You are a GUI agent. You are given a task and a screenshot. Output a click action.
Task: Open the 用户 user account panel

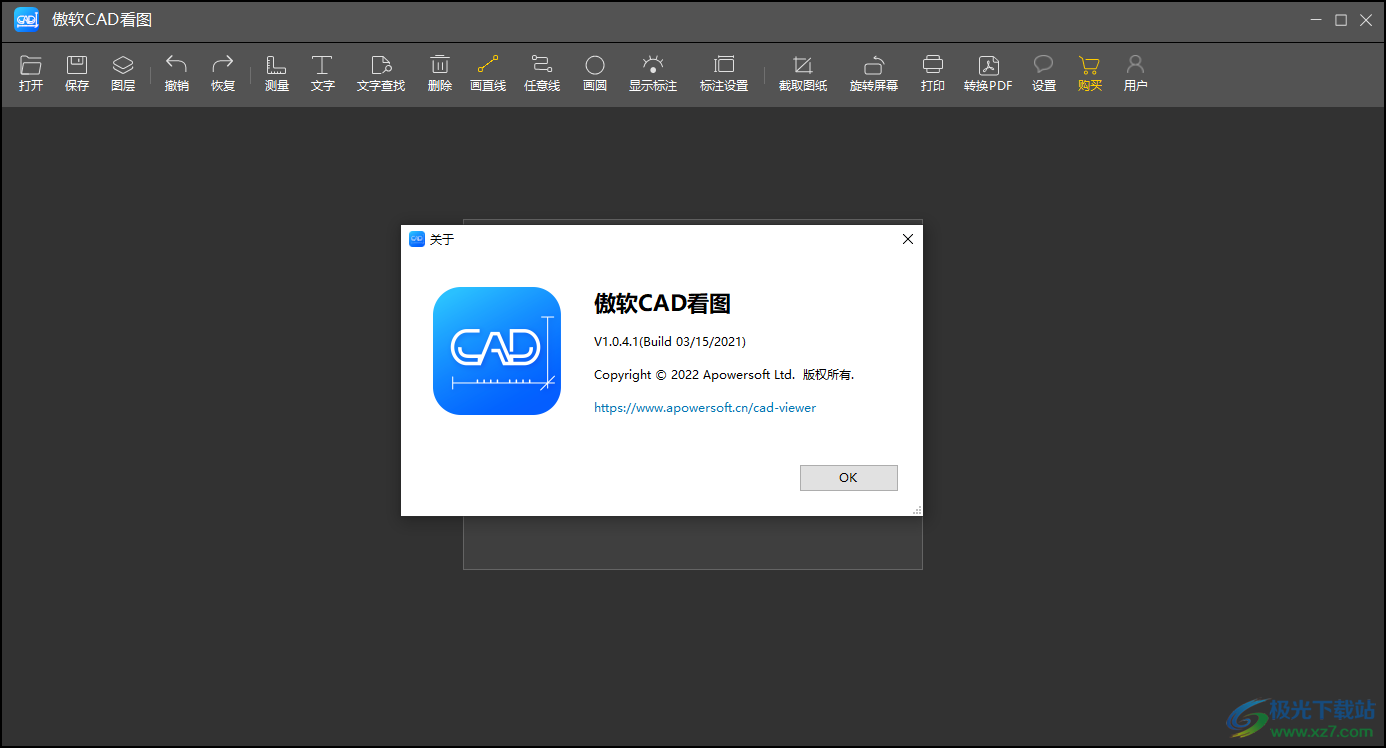1135,72
